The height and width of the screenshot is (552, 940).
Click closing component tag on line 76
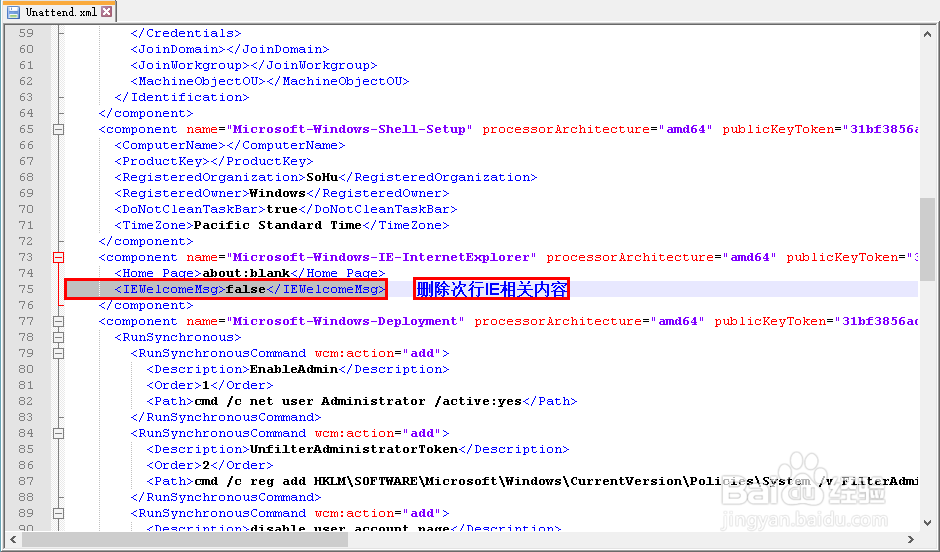pos(146,305)
